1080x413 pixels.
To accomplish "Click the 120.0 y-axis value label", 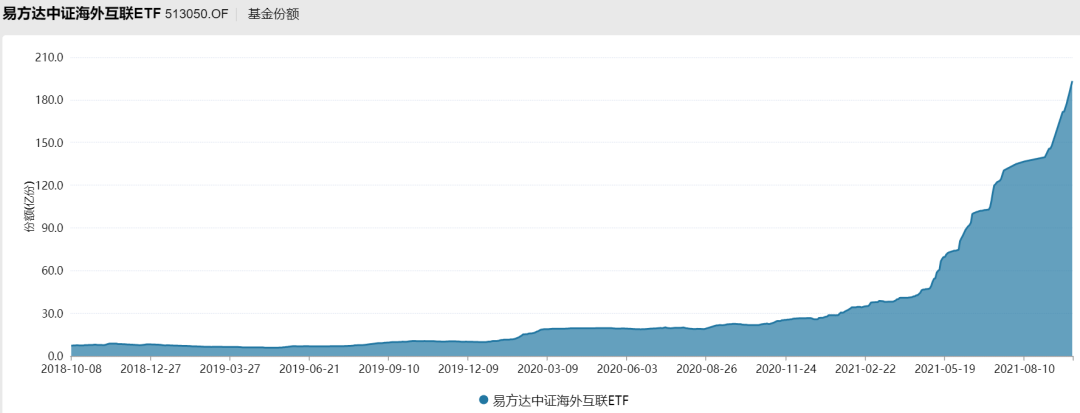I will click(49, 185).
